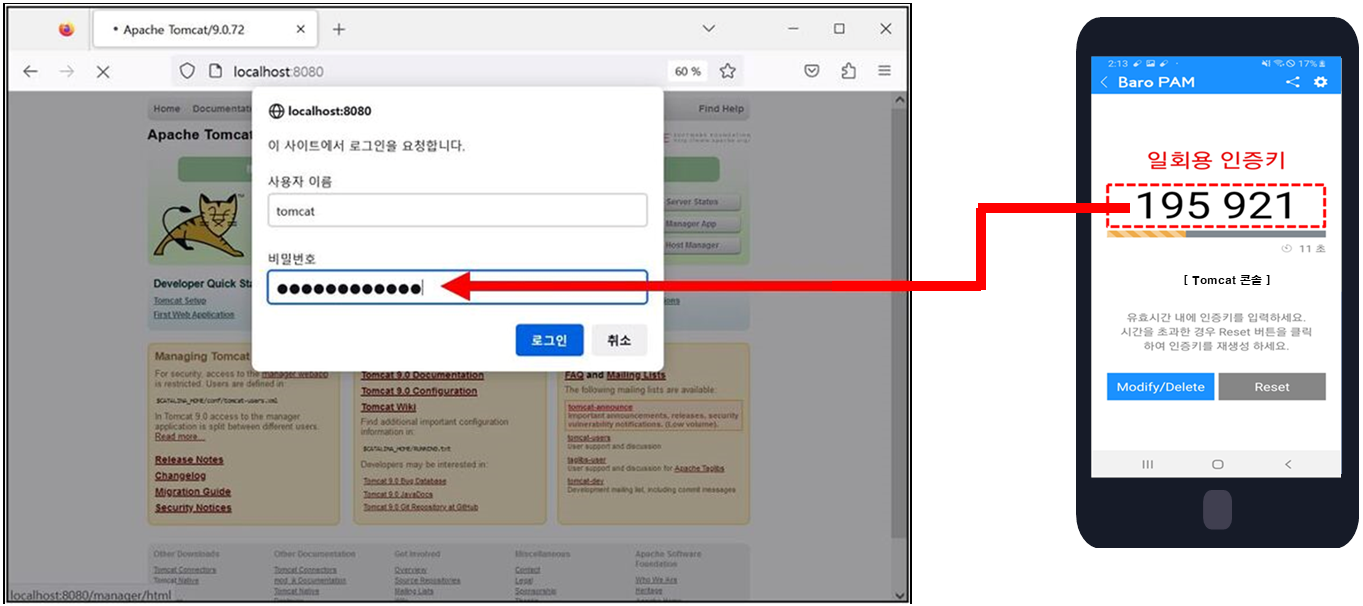This screenshot has width=1363, height=606.
Task: Open the Pocket save icon
Action: coord(812,71)
